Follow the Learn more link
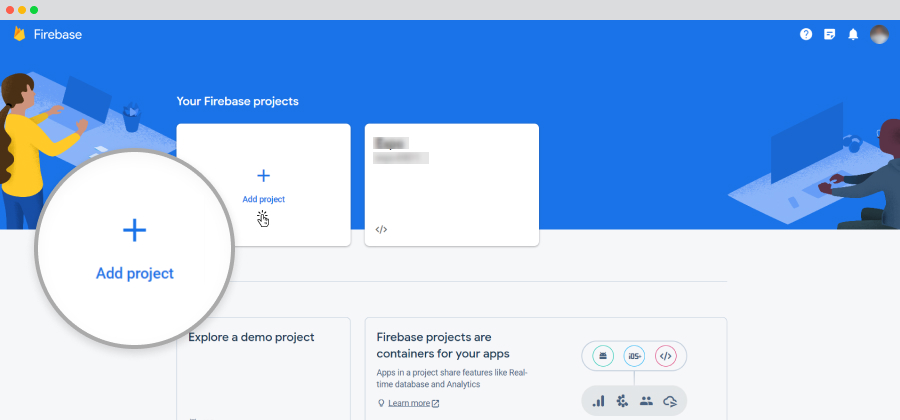900x420 pixels. click(x=409, y=403)
